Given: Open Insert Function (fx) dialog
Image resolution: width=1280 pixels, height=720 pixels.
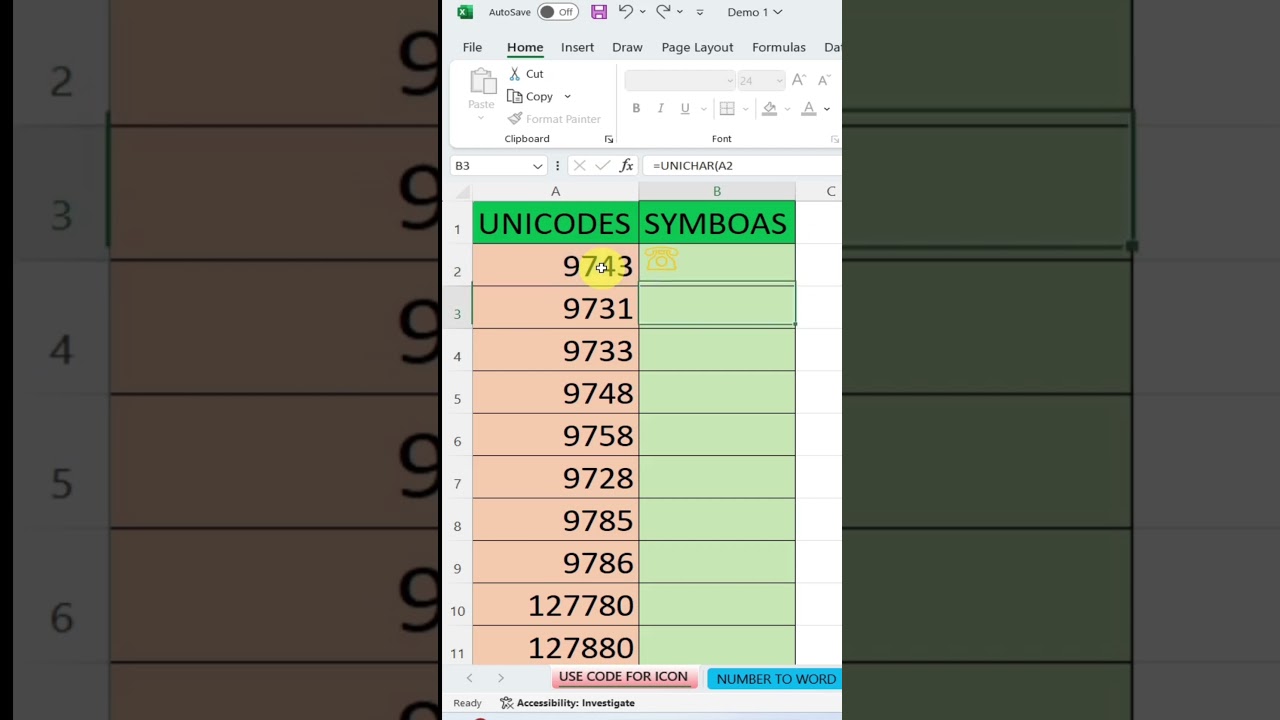Looking at the screenshot, I should (627, 166).
